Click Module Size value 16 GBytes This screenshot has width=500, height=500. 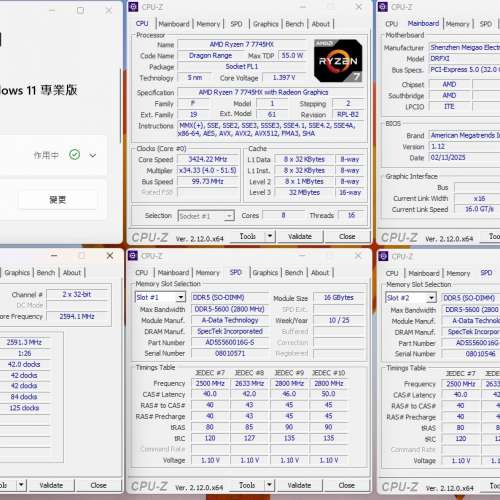click(x=338, y=297)
